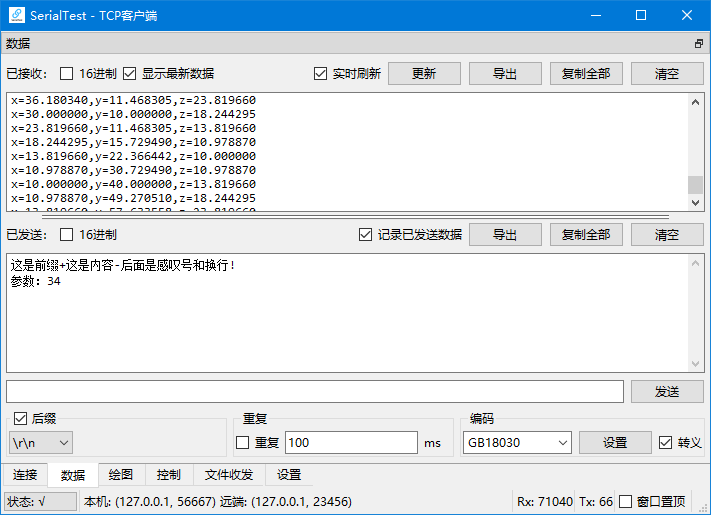Switch to the 控制 tab
The height and width of the screenshot is (515, 711).
point(169,475)
